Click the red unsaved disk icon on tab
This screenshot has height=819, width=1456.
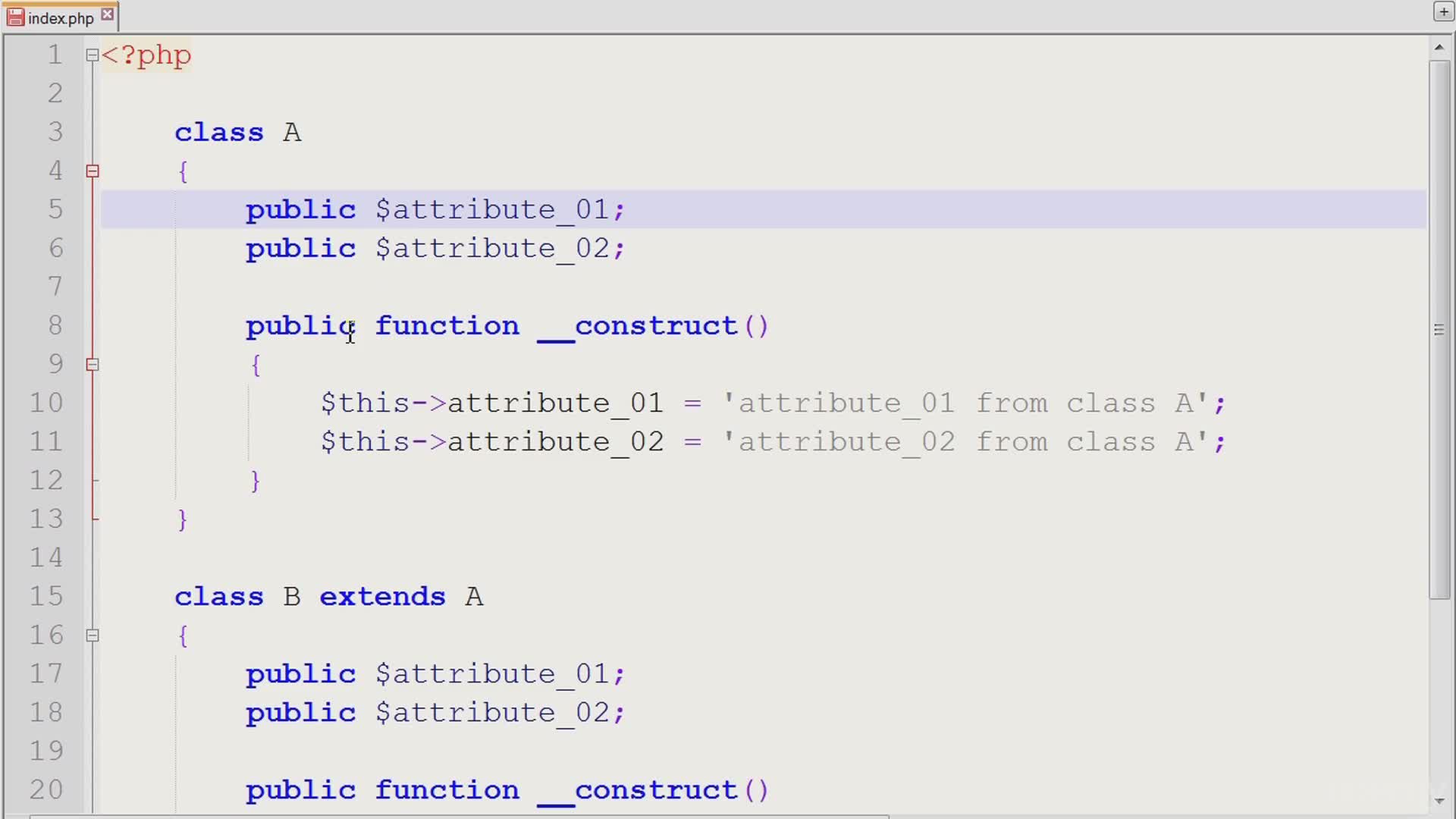click(15, 17)
